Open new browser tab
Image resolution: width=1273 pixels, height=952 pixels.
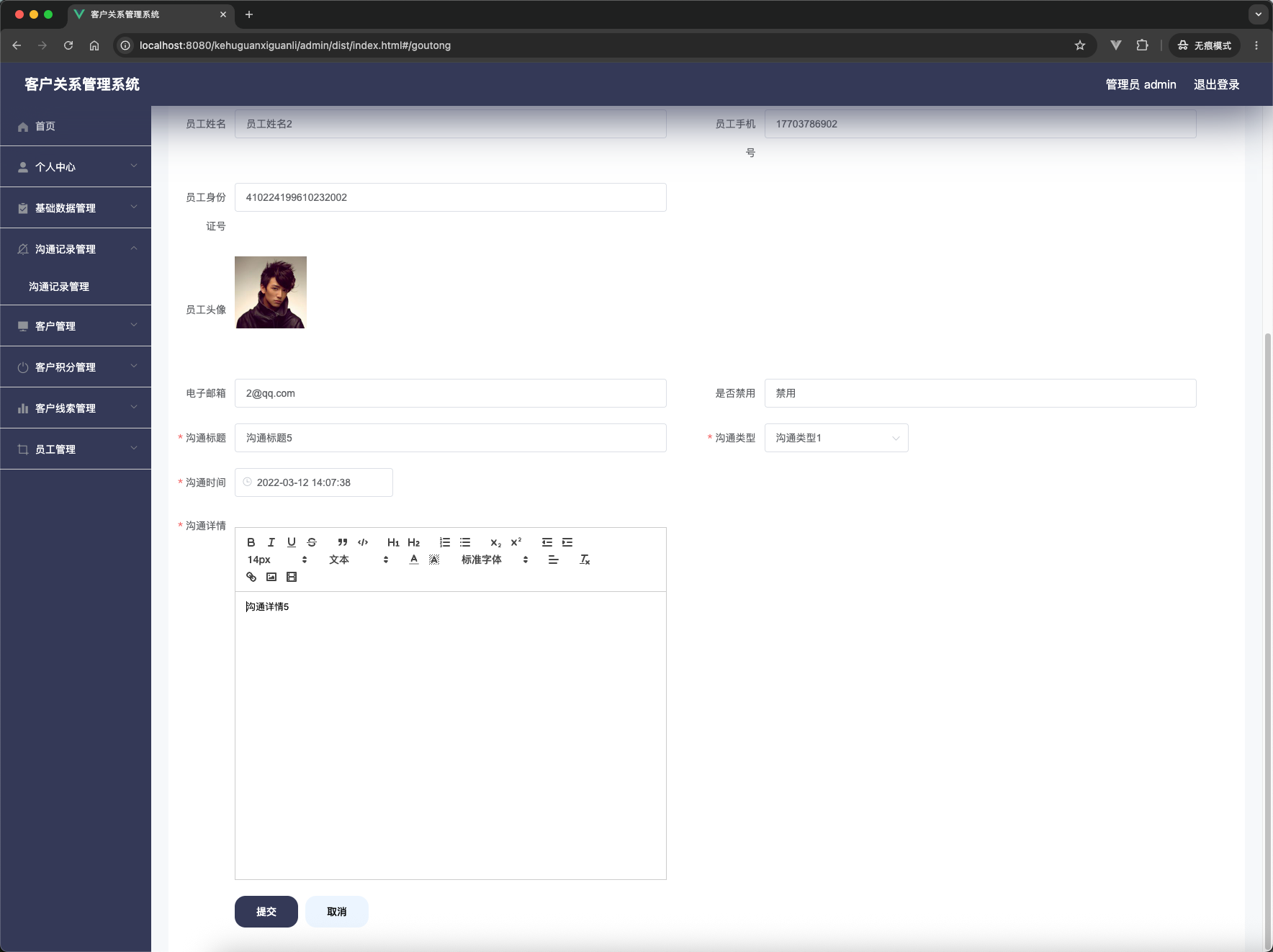[x=249, y=14]
